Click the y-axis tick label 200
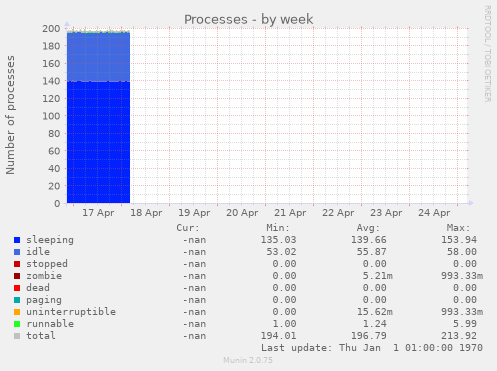The image size is (497, 371). pos(51,28)
